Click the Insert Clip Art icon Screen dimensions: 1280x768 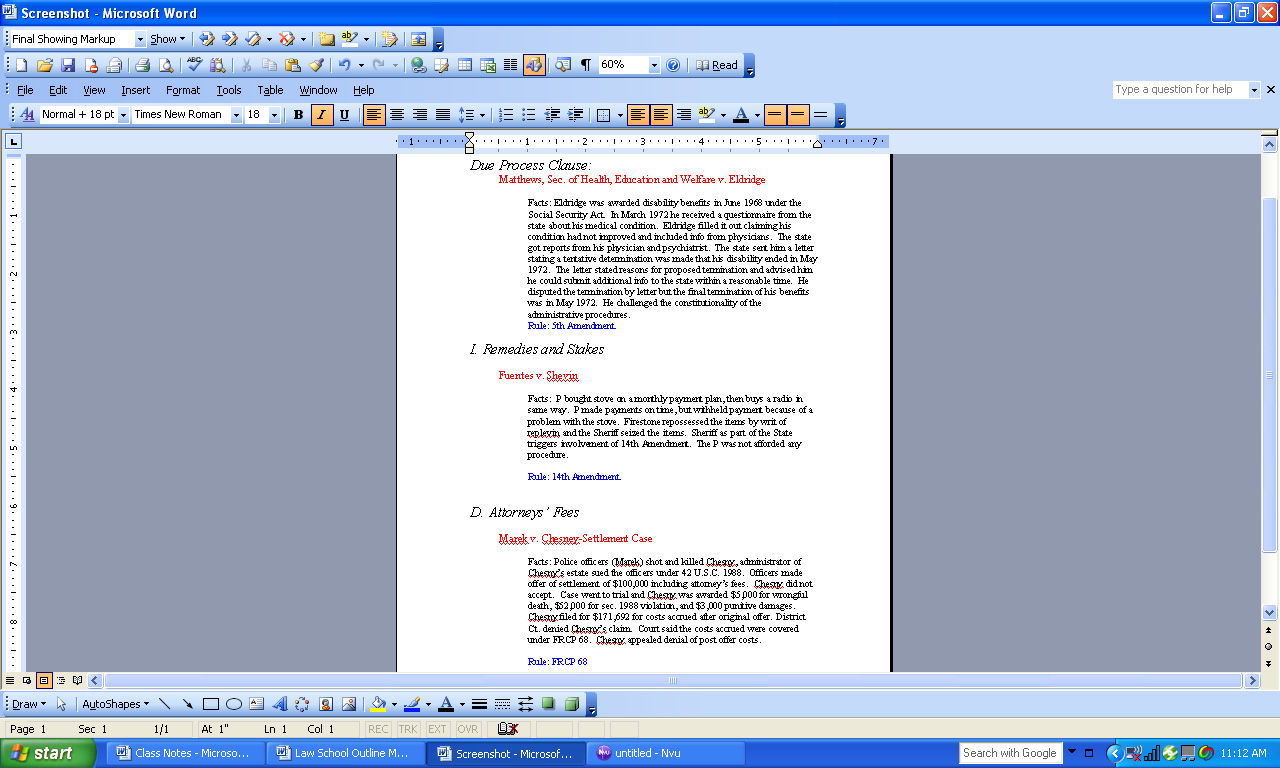pyautogui.click(x=325, y=704)
